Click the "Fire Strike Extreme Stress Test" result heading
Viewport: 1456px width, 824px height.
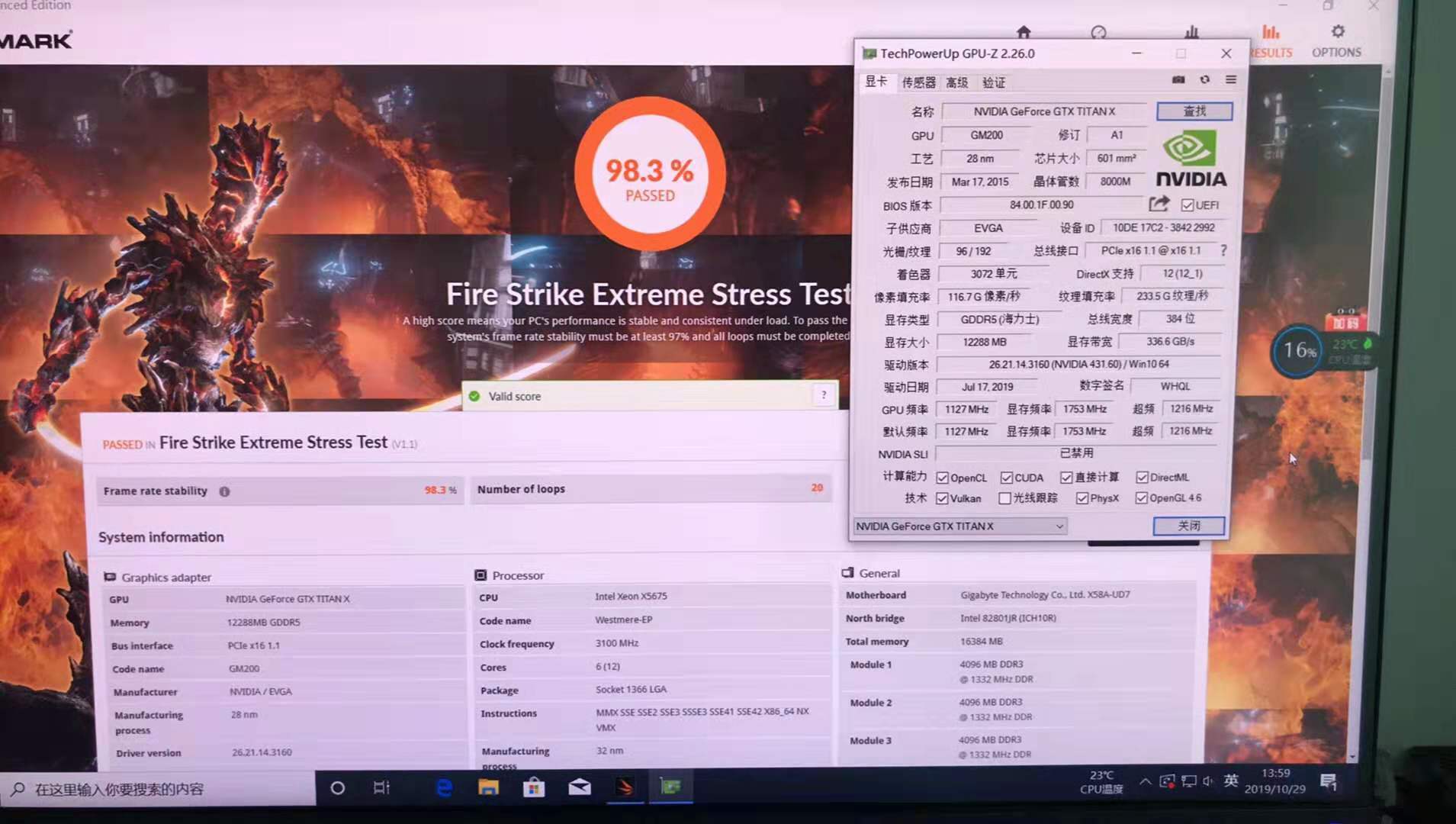point(273,443)
